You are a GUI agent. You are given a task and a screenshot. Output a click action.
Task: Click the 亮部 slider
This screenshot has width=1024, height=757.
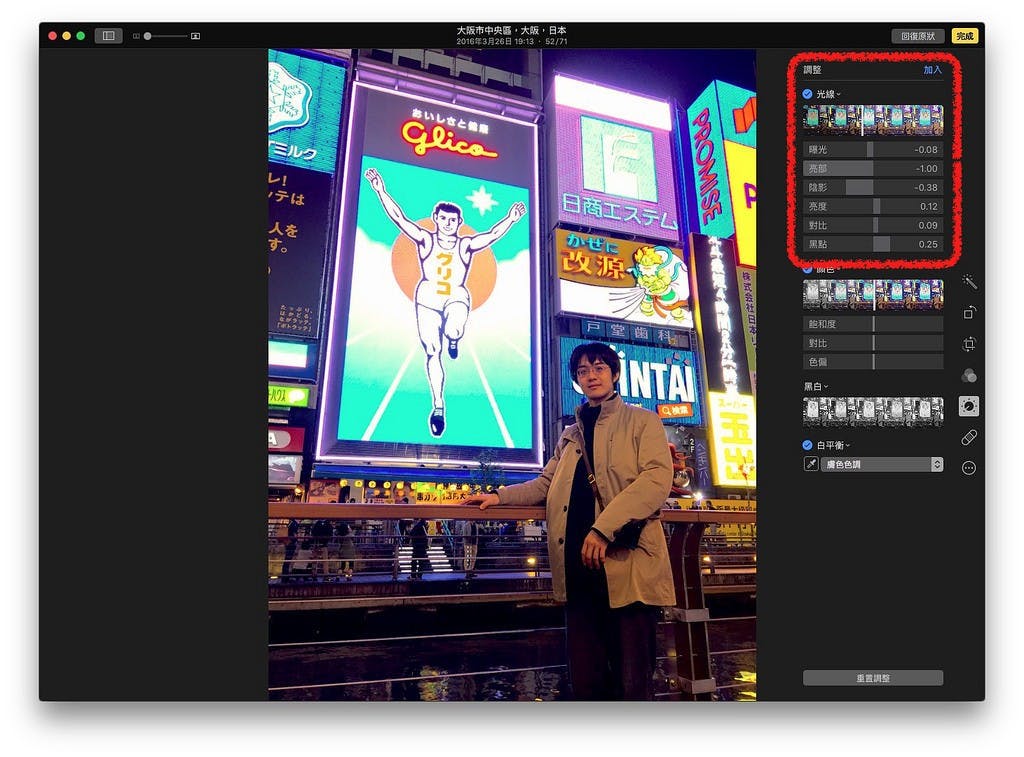click(873, 169)
